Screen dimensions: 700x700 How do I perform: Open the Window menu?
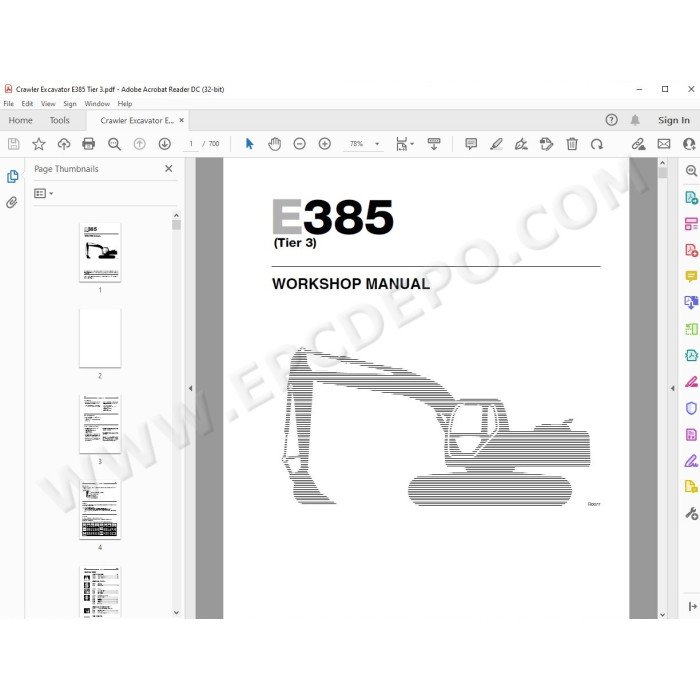pyautogui.click(x=97, y=104)
